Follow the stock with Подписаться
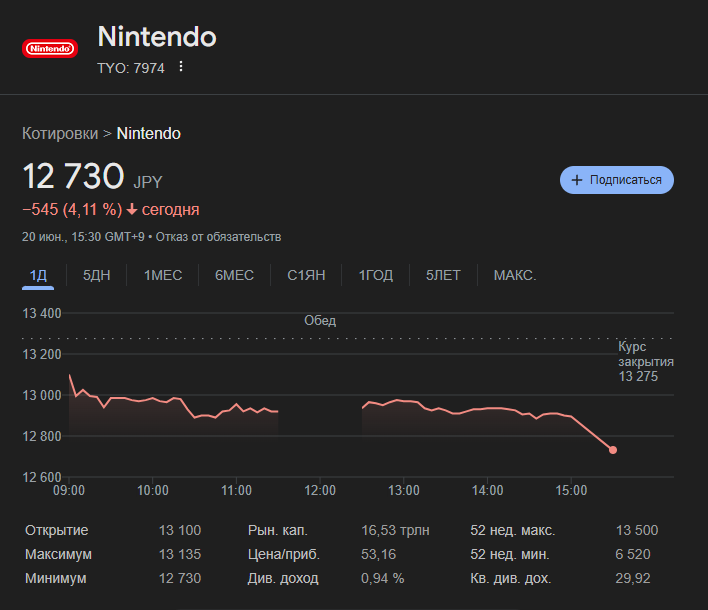The height and width of the screenshot is (610, 708). pyautogui.click(x=616, y=180)
